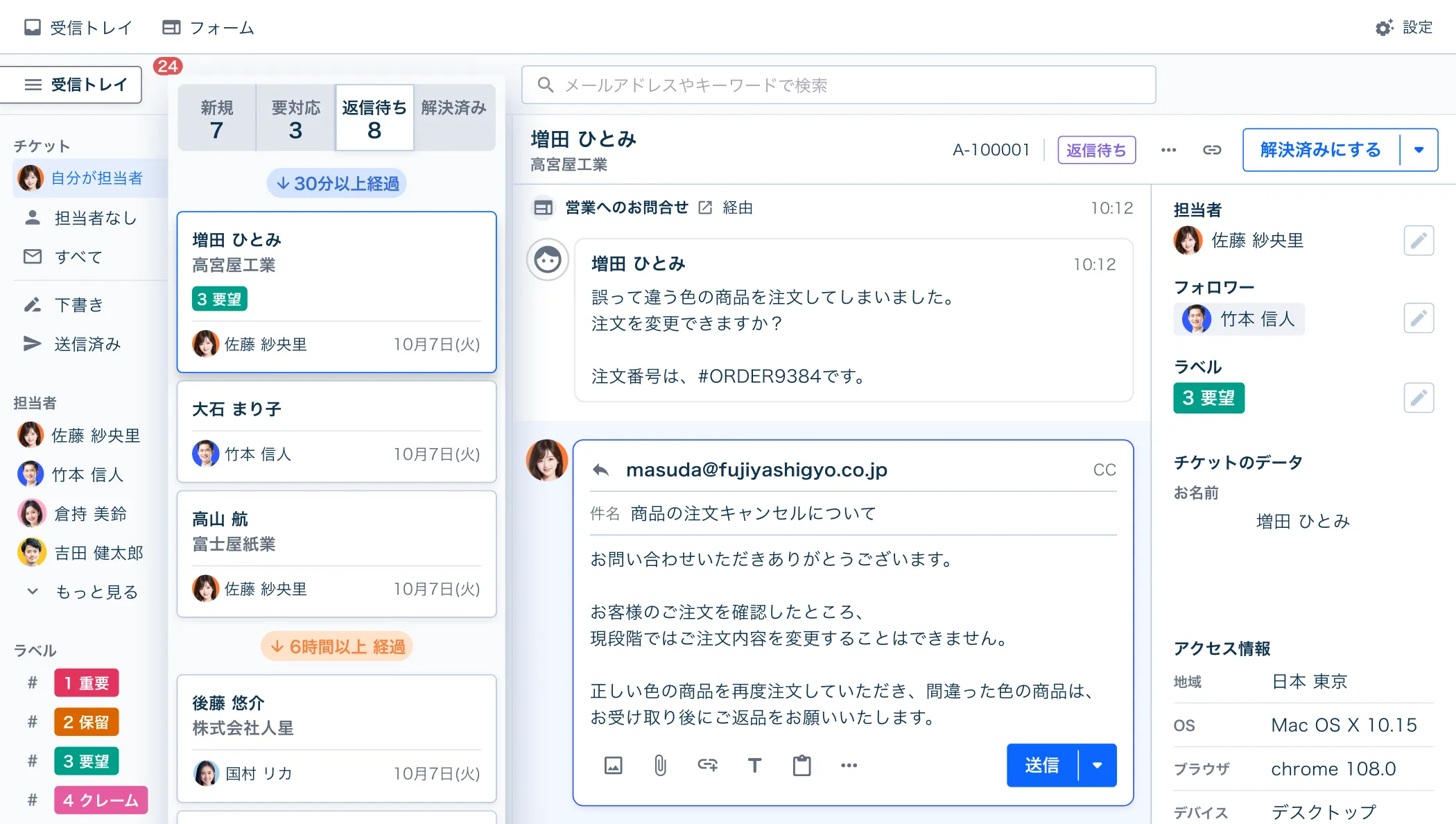
Task: Open the settings gear at top right
Action: (x=1385, y=28)
